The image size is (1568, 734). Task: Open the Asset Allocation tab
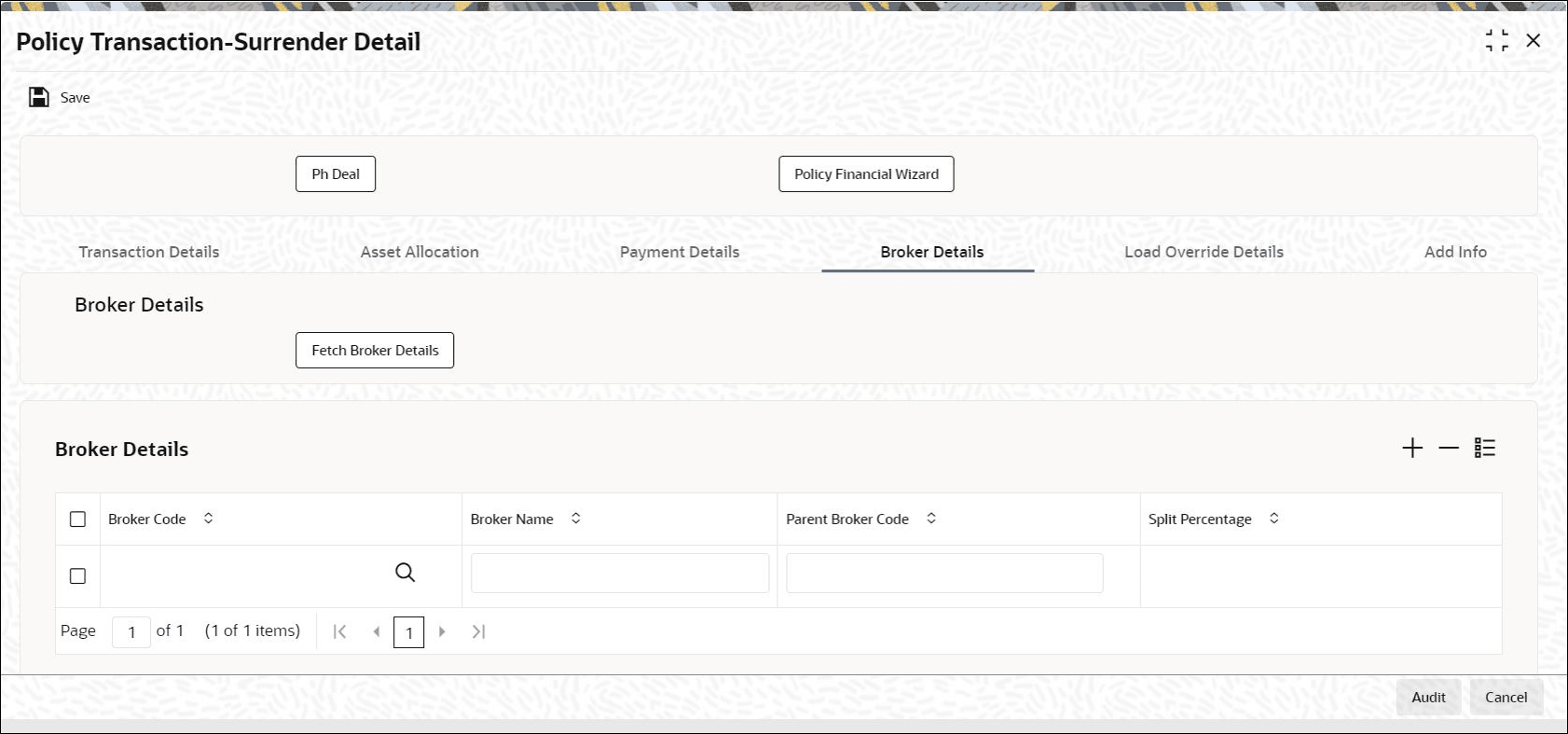coord(420,252)
